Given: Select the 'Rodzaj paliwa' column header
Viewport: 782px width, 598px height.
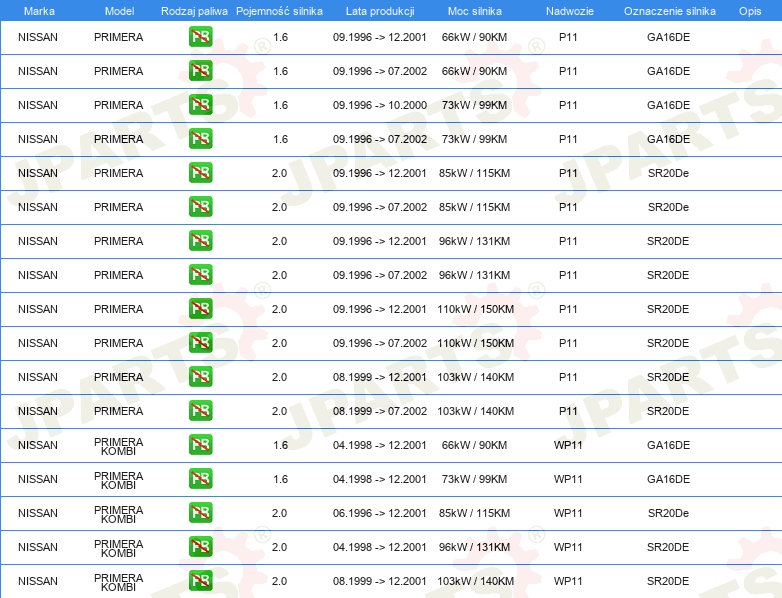Looking at the screenshot, I should click(194, 11).
